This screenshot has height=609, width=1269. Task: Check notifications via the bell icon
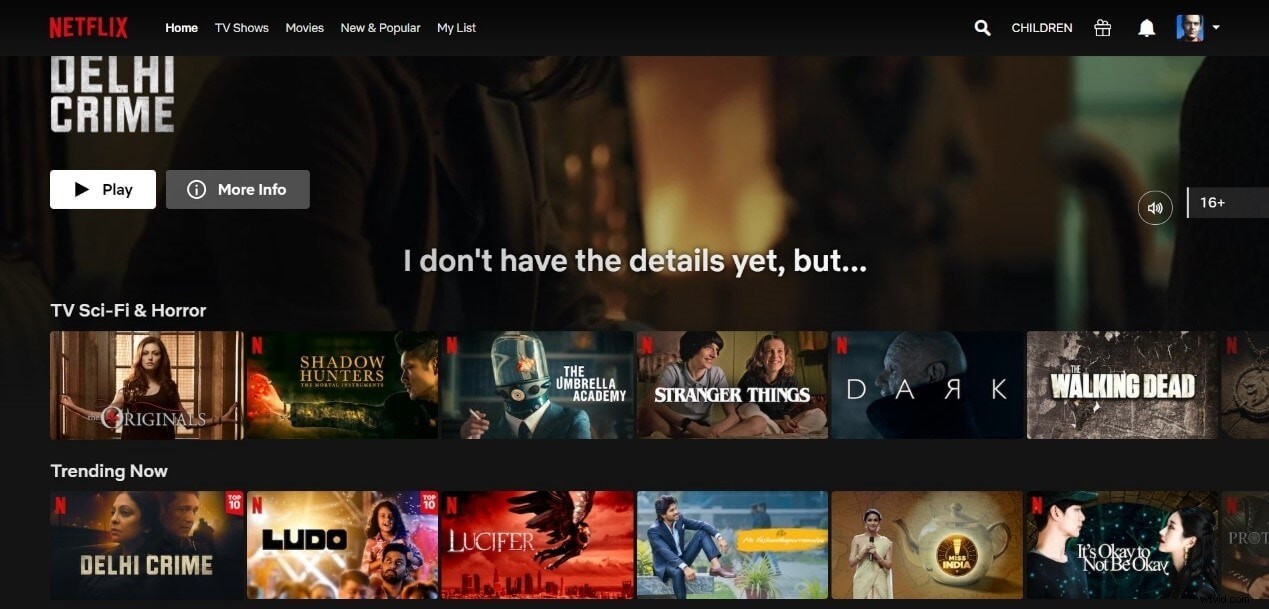tap(1146, 27)
